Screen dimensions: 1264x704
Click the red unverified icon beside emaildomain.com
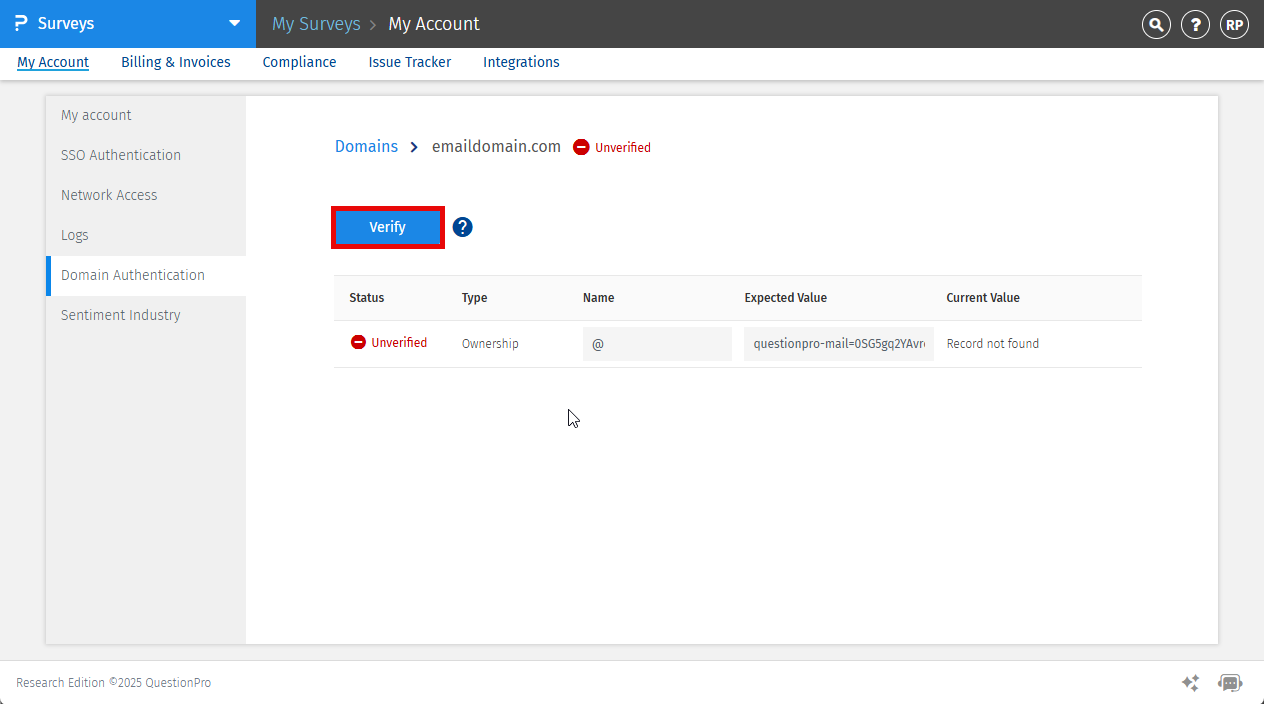tap(581, 147)
